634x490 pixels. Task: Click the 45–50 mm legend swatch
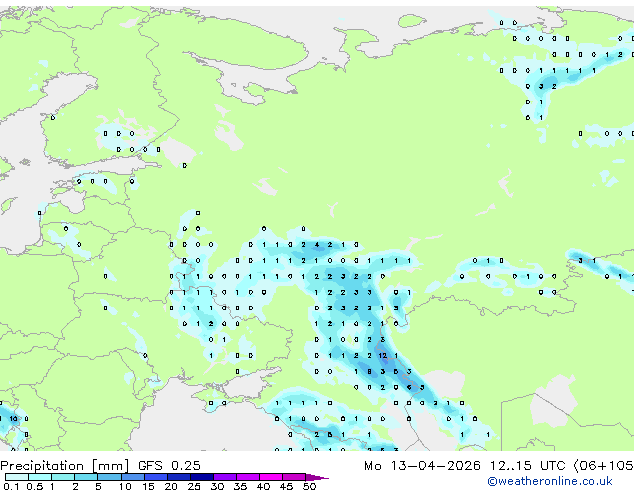(294, 477)
